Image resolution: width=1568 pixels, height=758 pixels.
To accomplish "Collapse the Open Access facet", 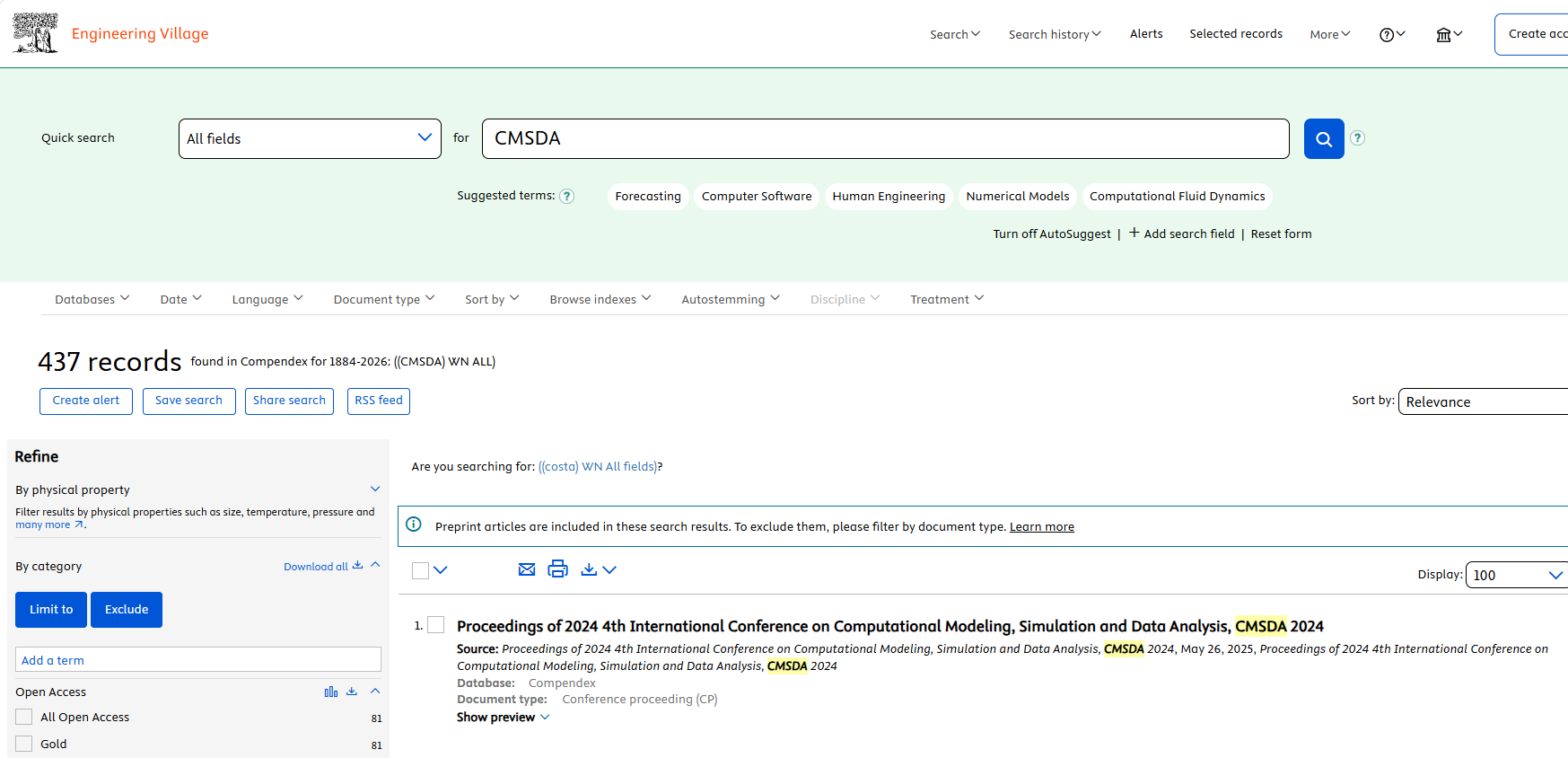I will point(375,691).
